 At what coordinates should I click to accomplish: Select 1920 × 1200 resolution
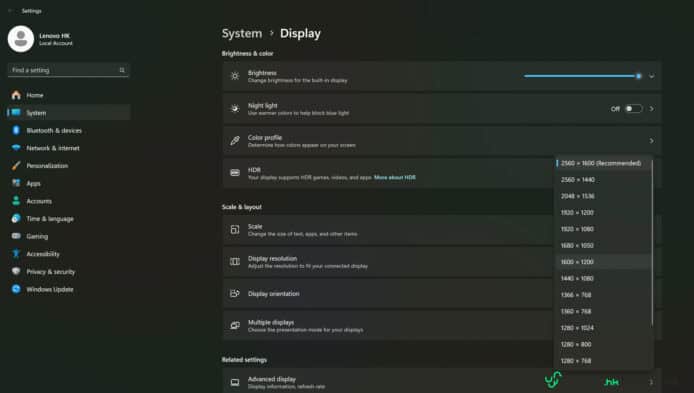coord(602,212)
